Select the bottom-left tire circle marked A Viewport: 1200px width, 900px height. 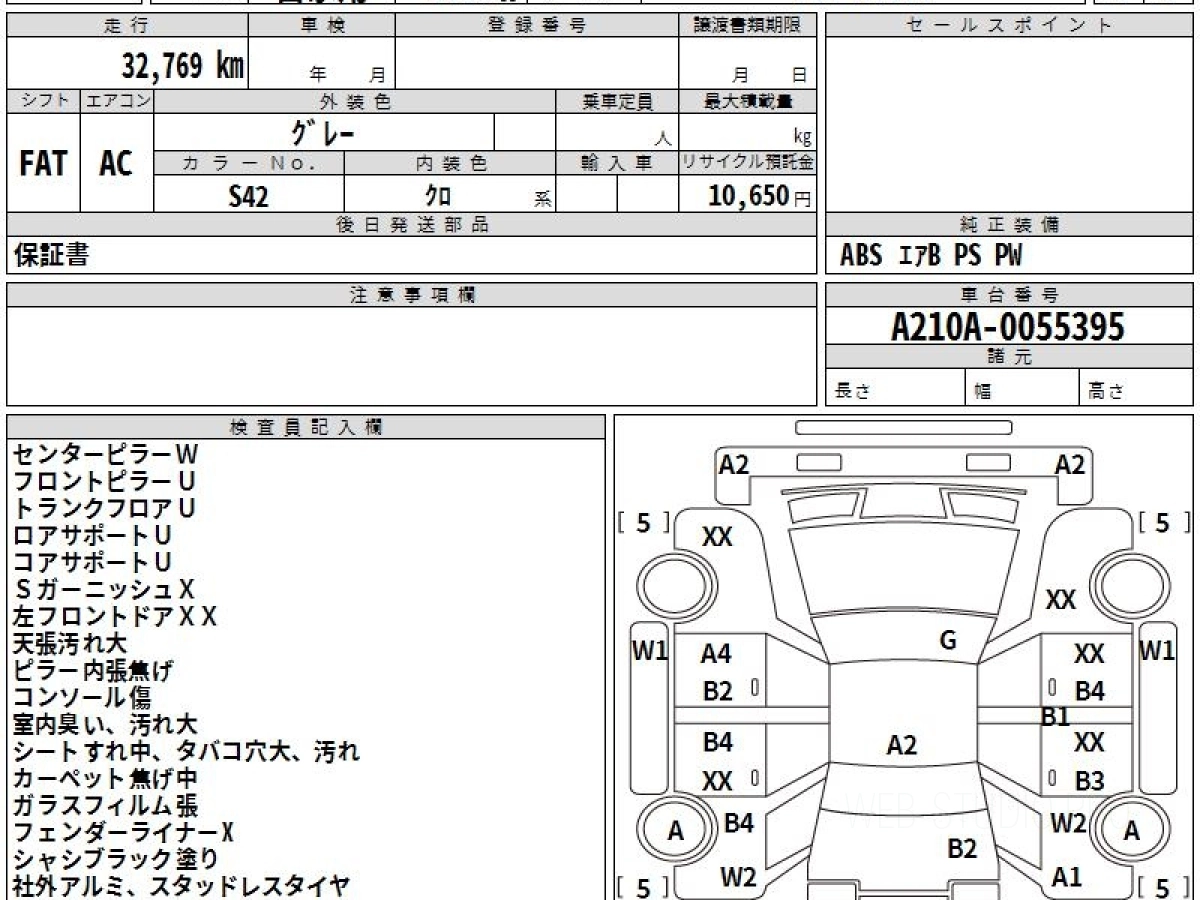[x=677, y=831]
